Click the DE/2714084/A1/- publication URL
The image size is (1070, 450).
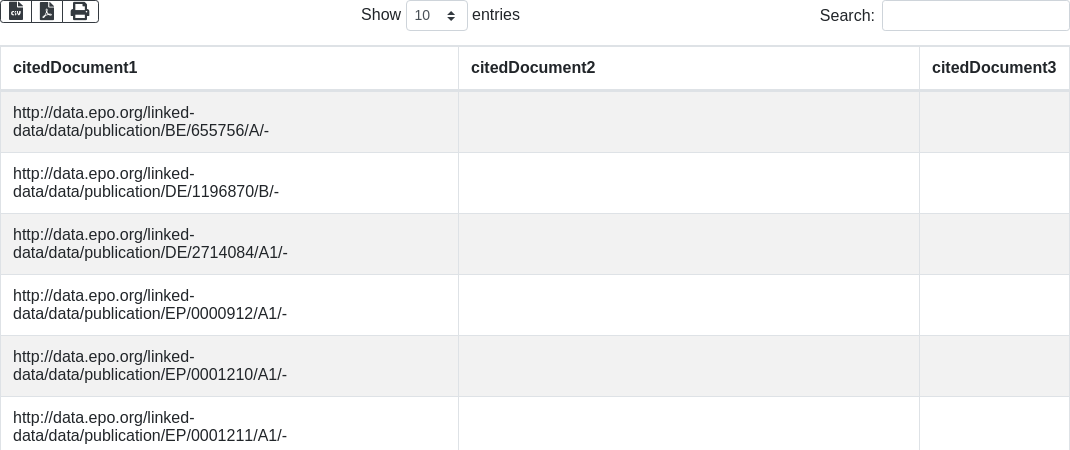150,244
